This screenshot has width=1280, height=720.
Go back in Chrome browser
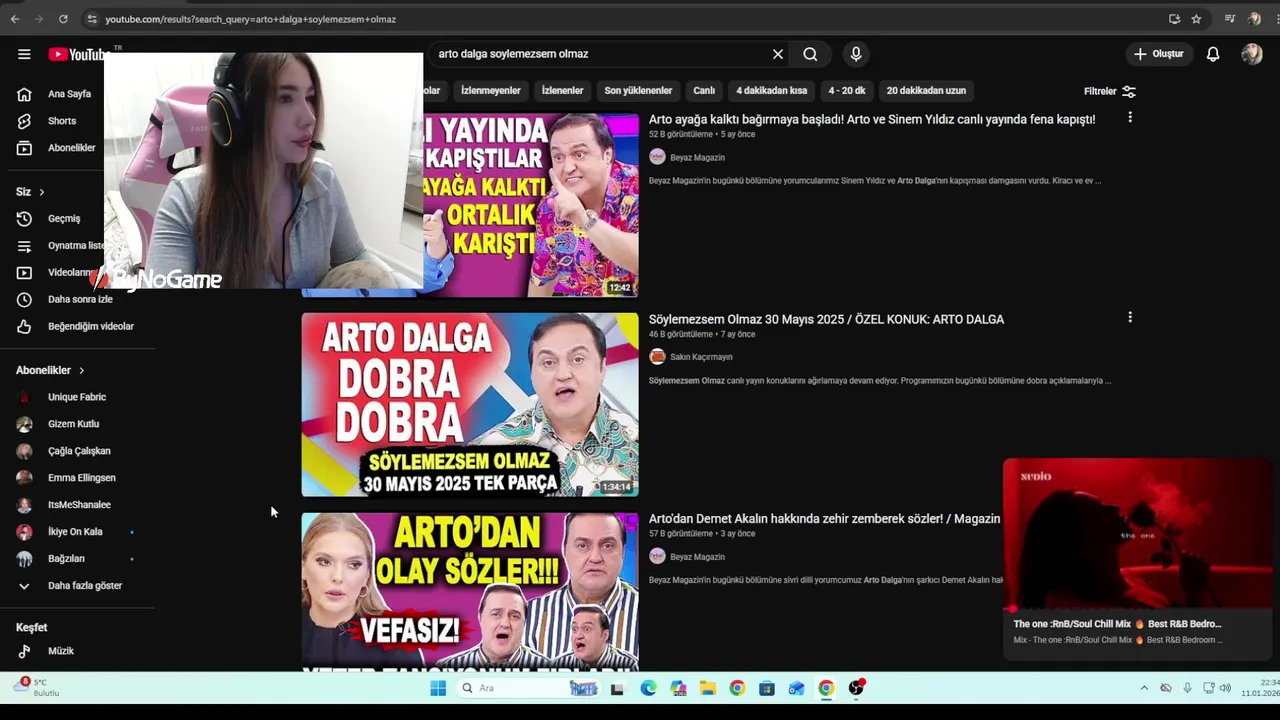(x=15, y=19)
